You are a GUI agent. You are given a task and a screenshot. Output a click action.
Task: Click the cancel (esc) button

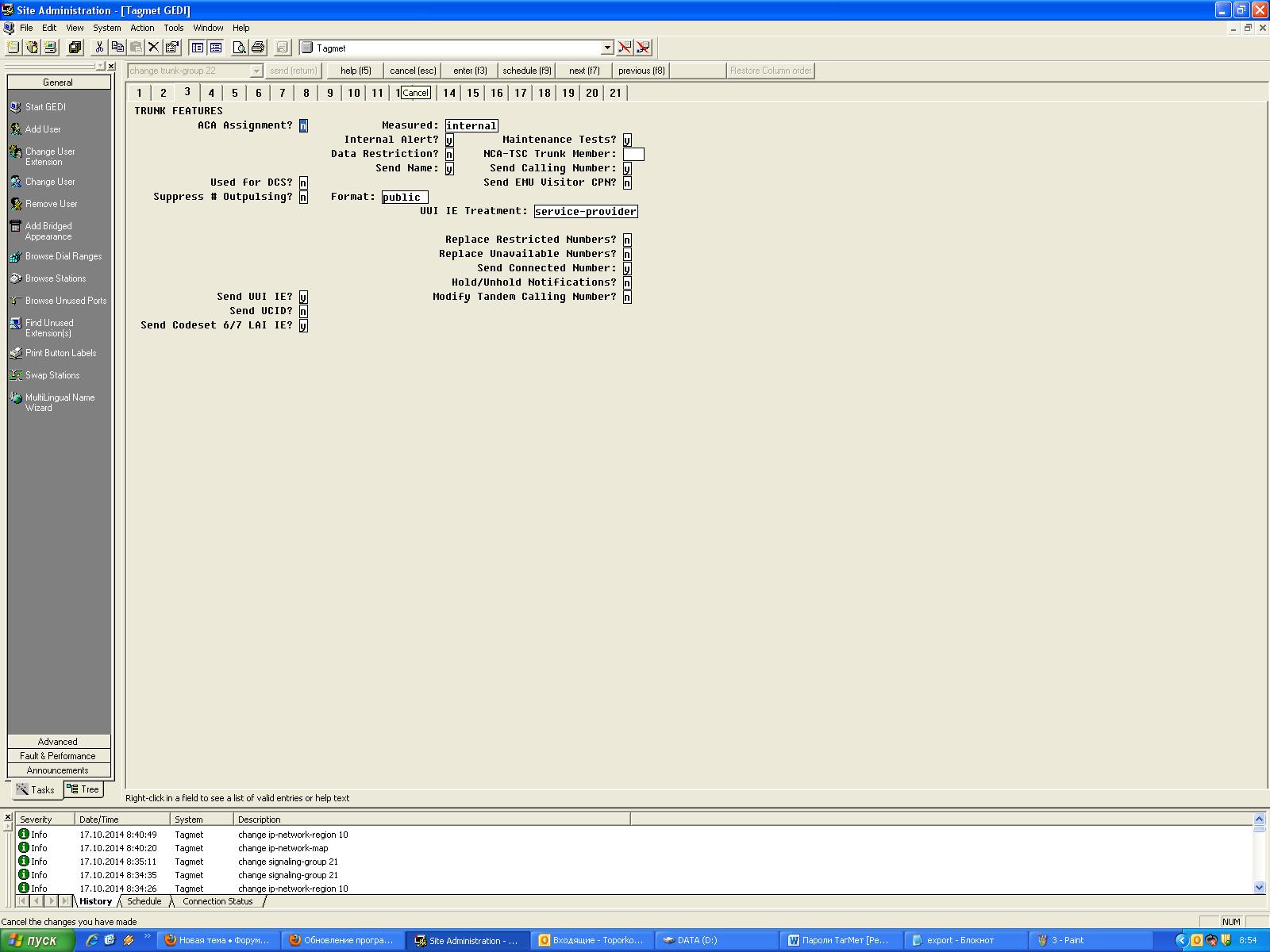(413, 71)
